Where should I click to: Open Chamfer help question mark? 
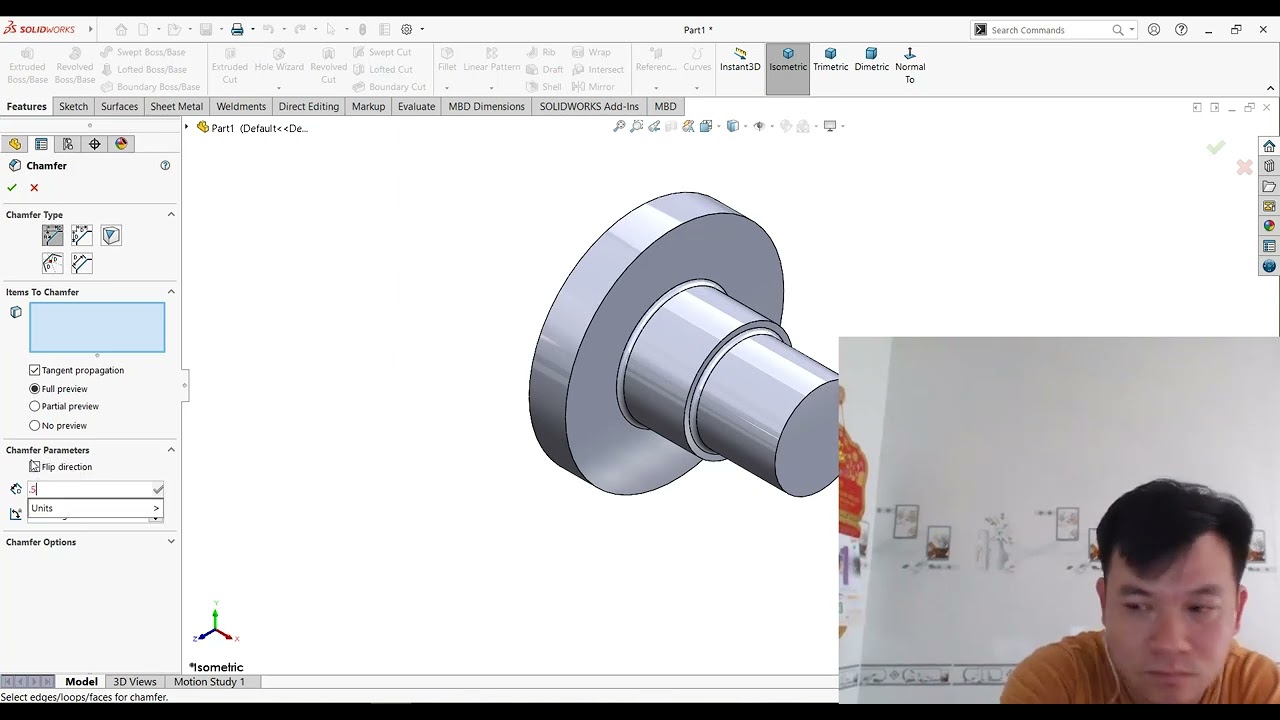pos(165,166)
